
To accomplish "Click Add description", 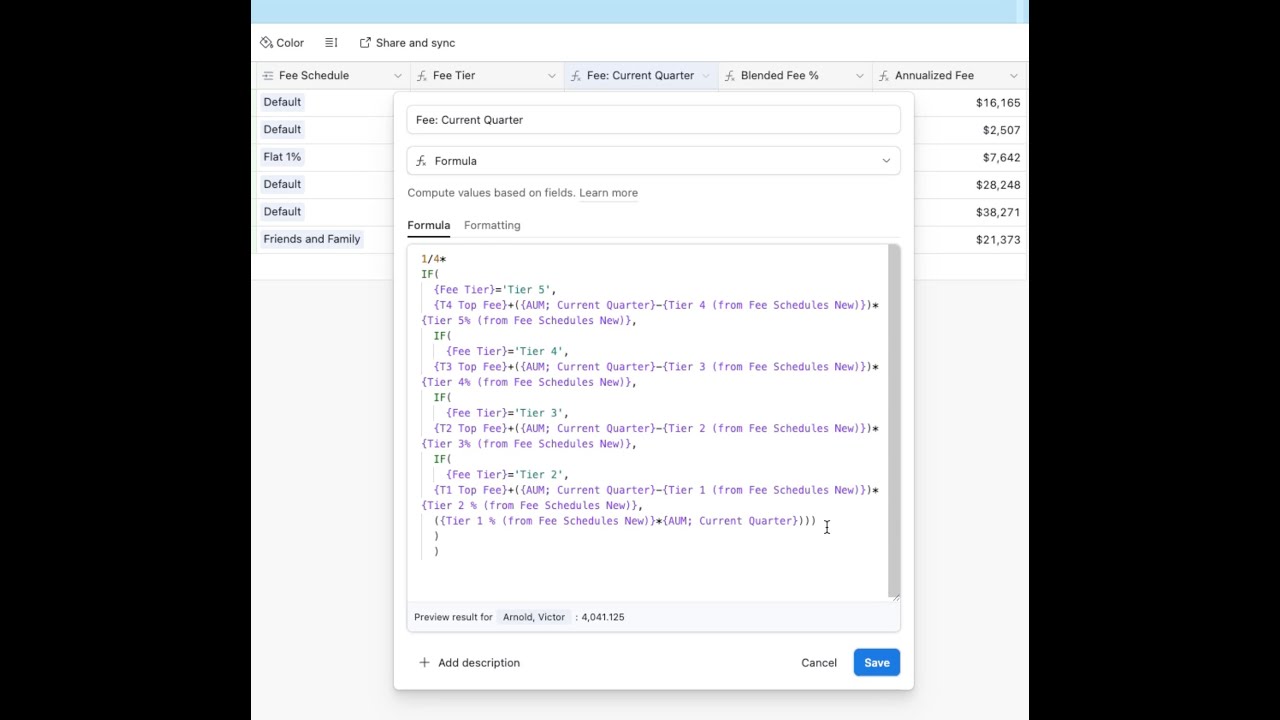I will coord(469,663).
